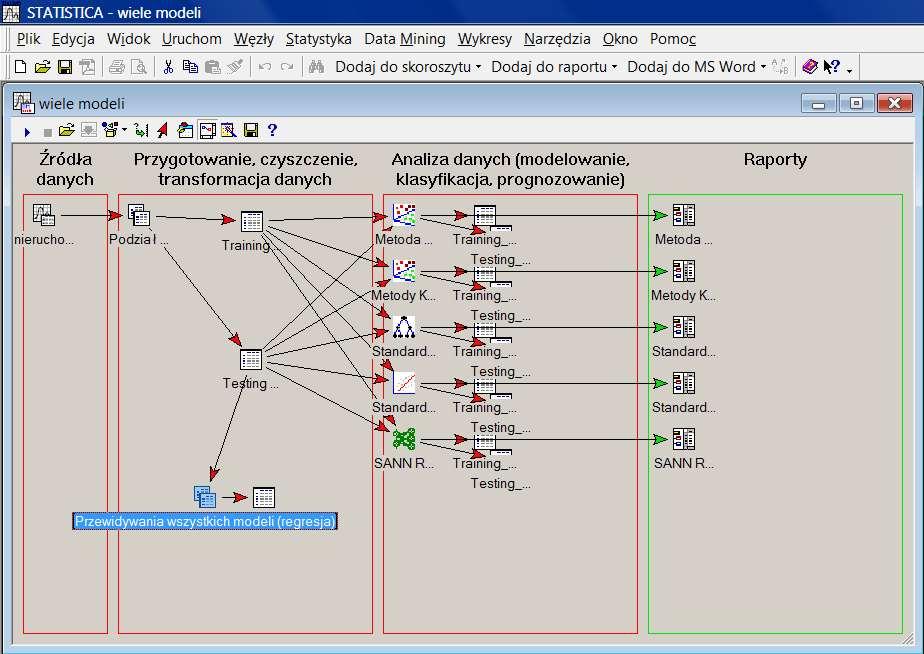Select the Metoda... scatter model node in analysis panel

coord(404,216)
